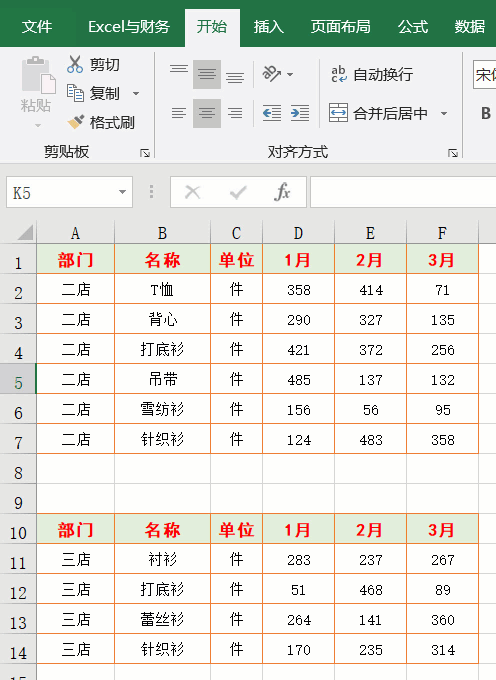
Task: Switch to 公式 (Formulas) tab
Action: (413, 27)
